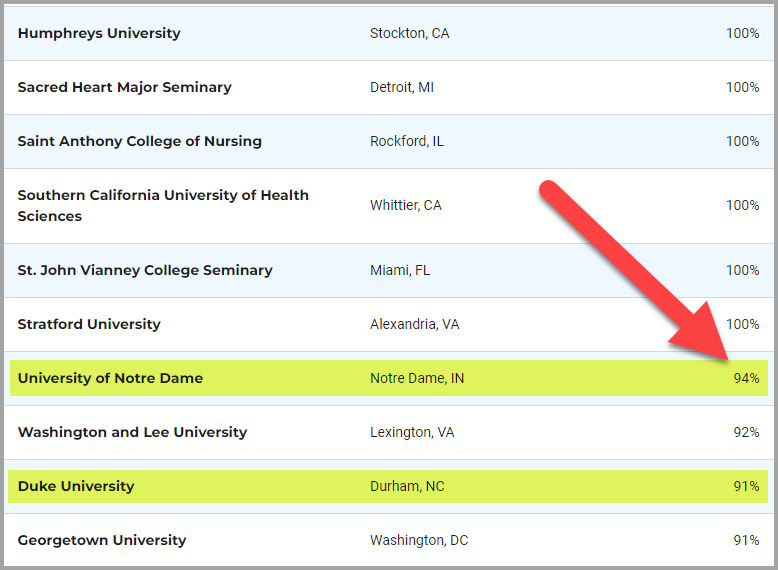Image resolution: width=778 pixels, height=570 pixels.
Task: Click the 94% value for Notre Dame
Action: coord(746,379)
